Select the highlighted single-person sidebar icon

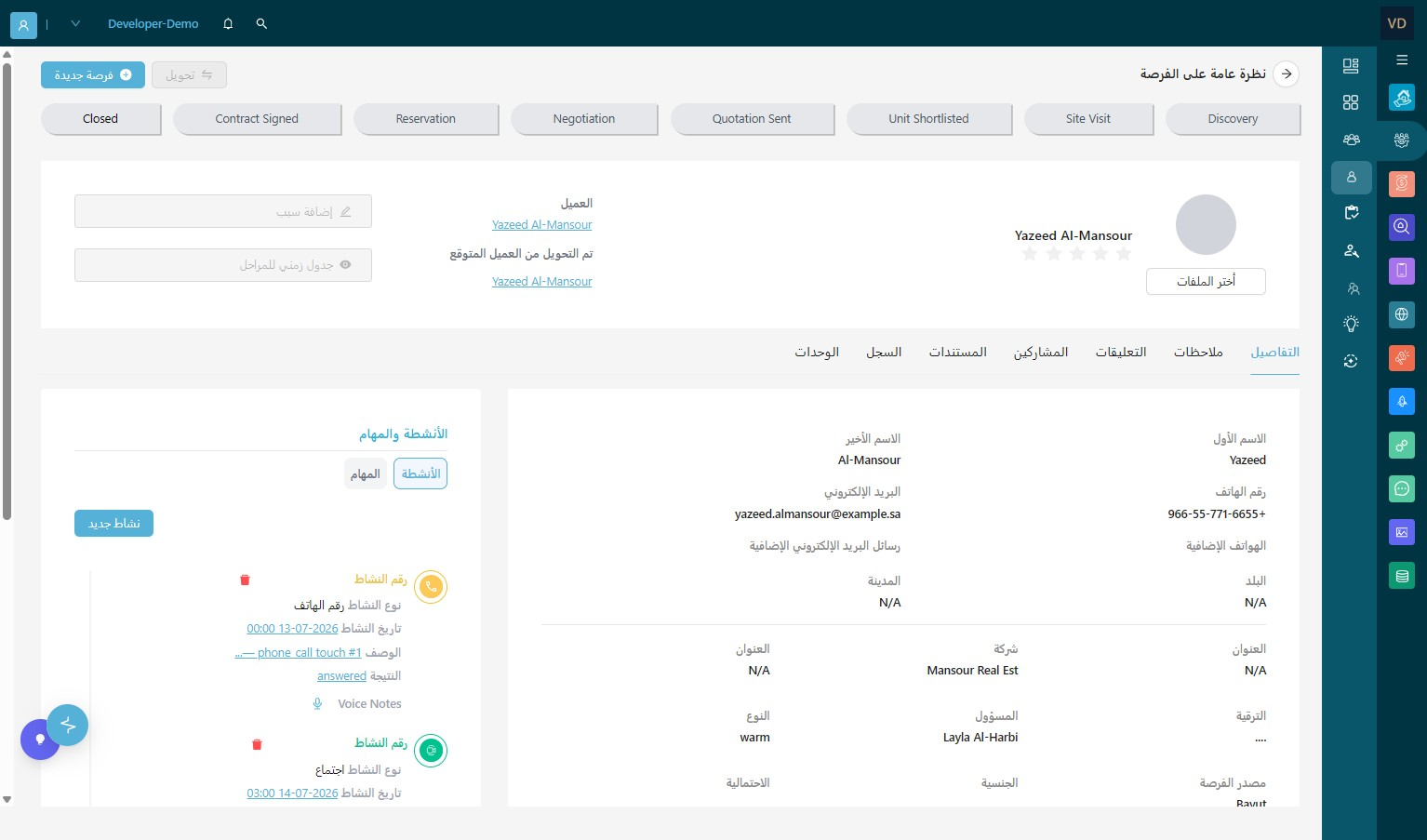pyautogui.click(x=1352, y=177)
